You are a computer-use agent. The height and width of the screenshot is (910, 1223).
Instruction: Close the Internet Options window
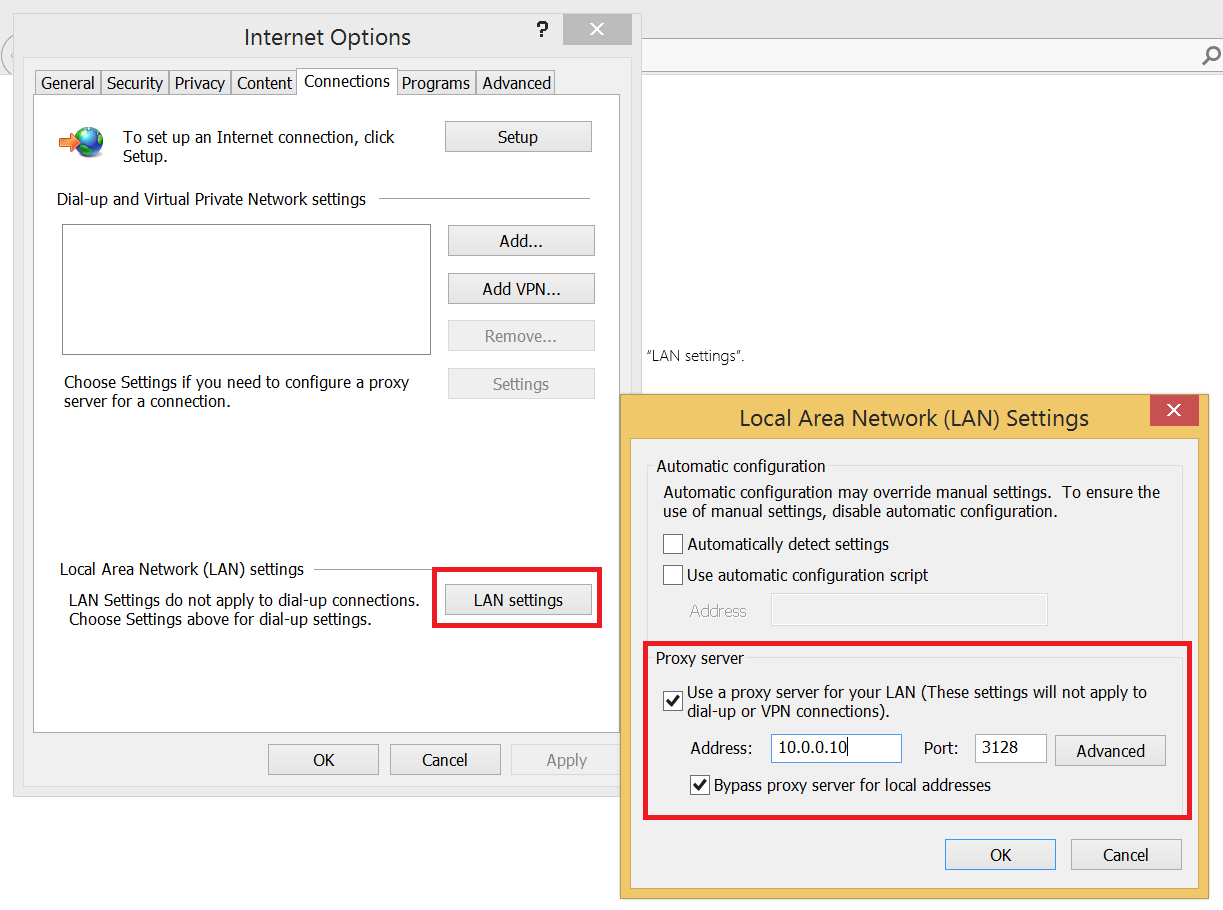597,30
